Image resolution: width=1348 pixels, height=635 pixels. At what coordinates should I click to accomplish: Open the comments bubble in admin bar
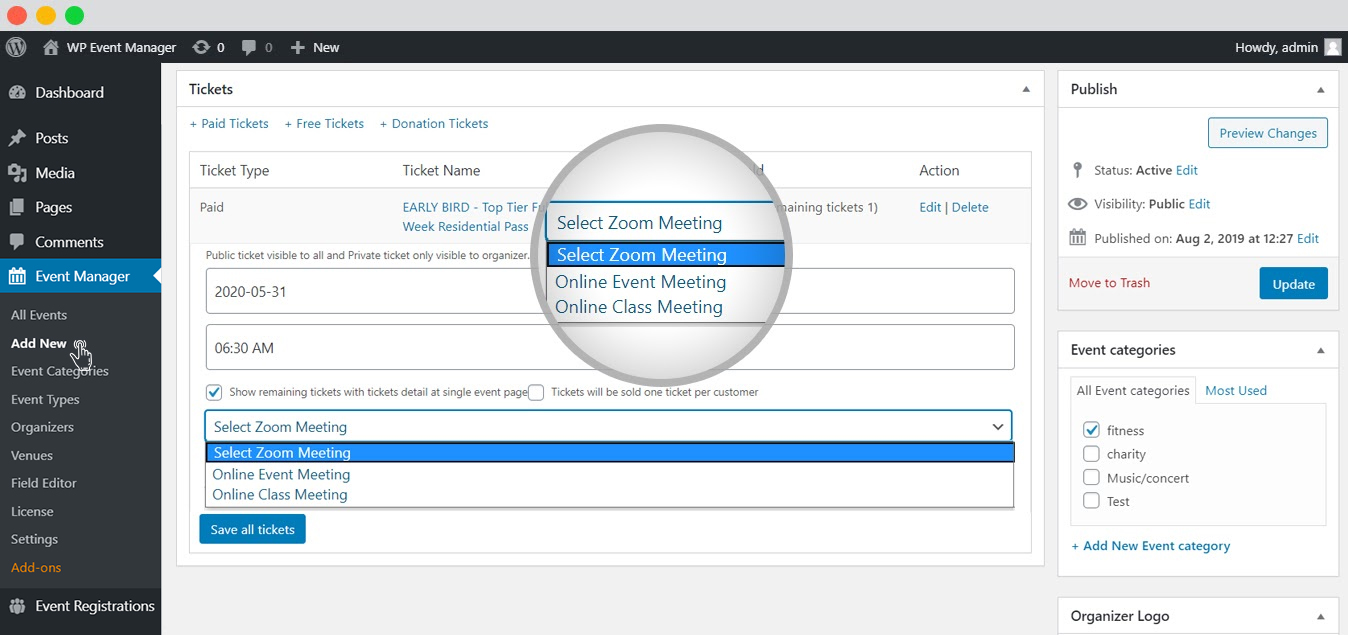[249, 47]
